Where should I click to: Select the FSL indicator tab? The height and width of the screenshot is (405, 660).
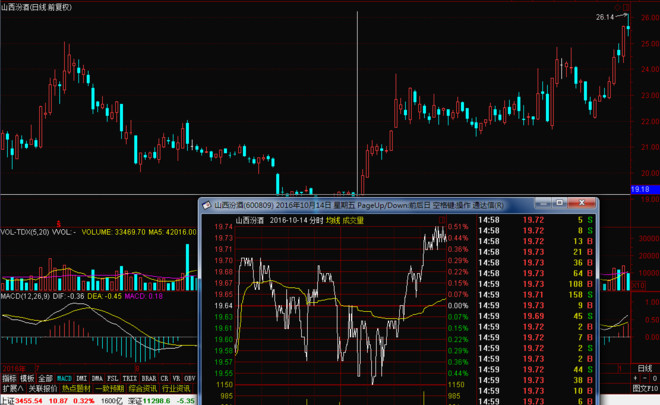click(113, 378)
